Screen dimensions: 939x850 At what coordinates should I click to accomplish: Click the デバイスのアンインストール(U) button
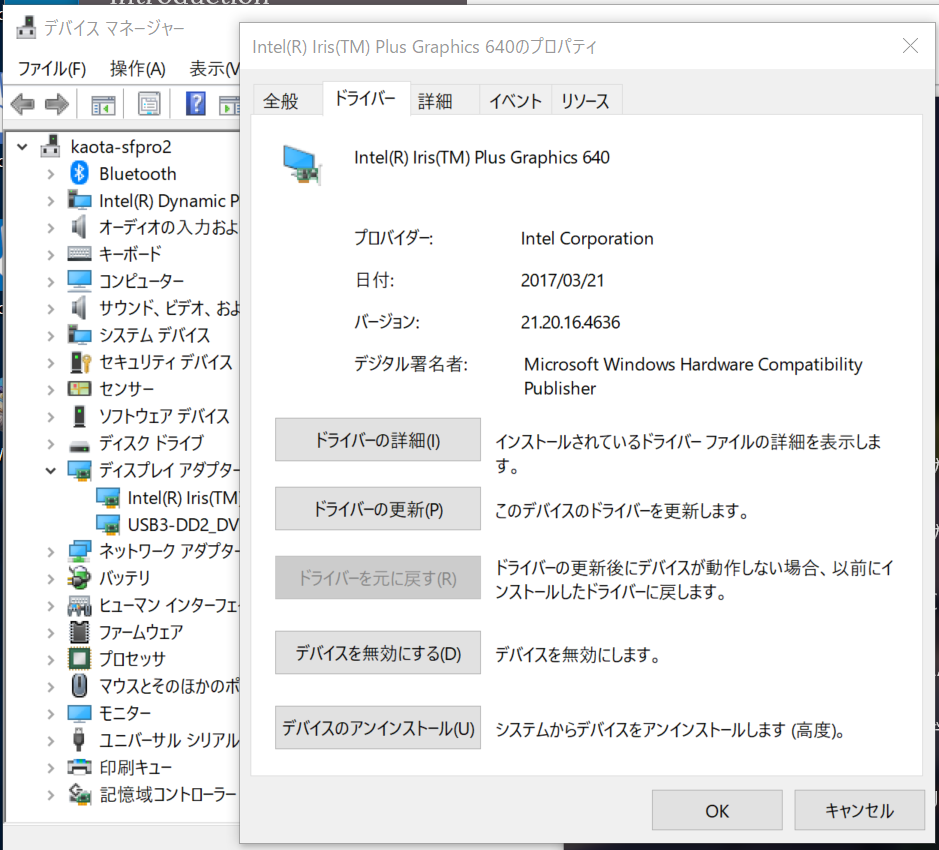click(377, 727)
